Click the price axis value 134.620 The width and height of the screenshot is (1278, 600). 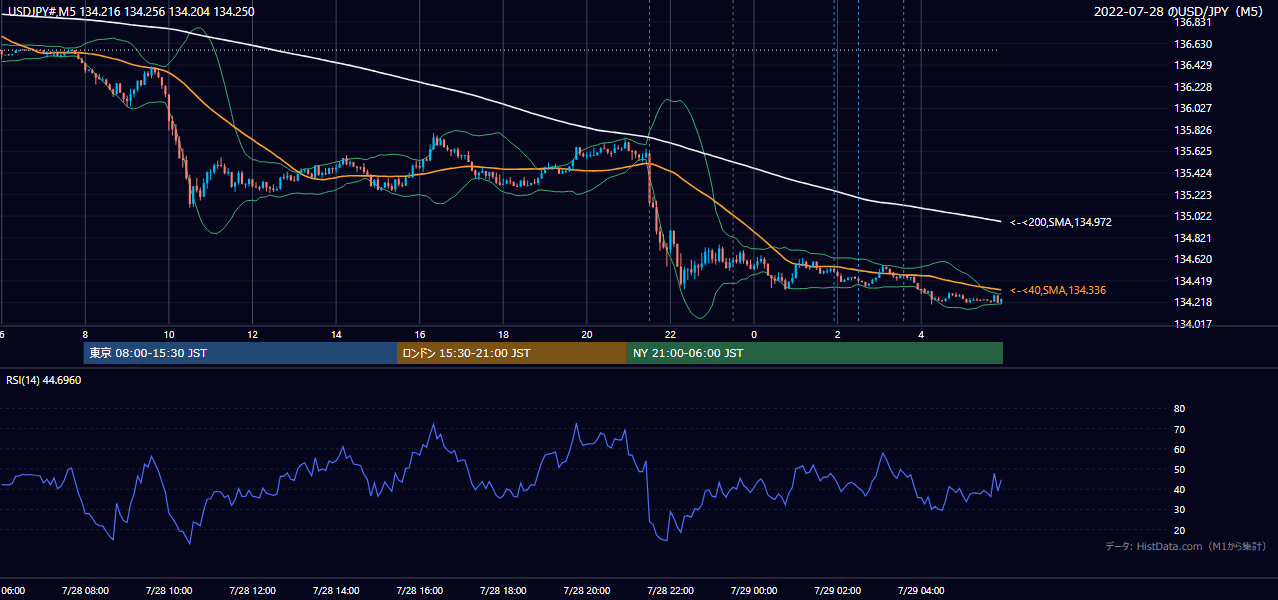(x=1193, y=259)
